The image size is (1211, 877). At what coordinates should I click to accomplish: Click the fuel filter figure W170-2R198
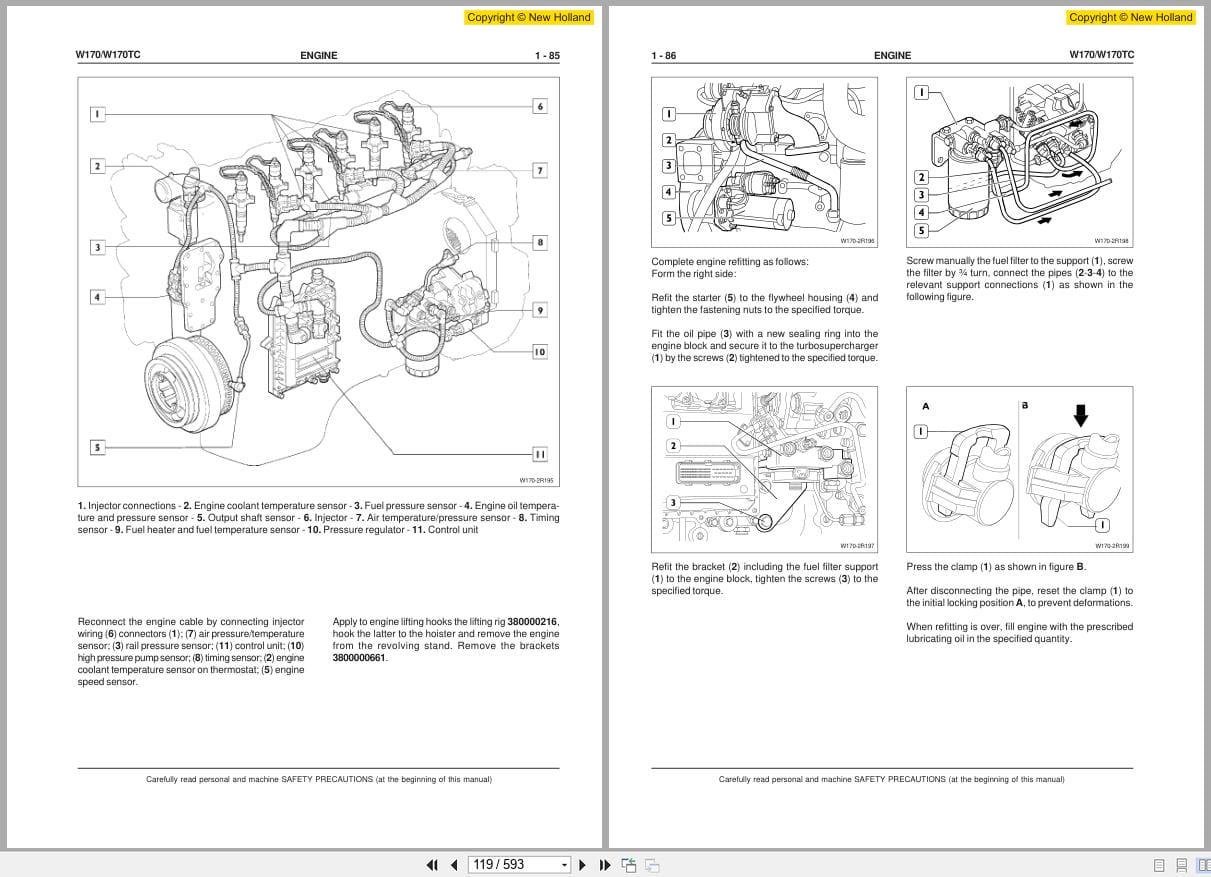1019,162
